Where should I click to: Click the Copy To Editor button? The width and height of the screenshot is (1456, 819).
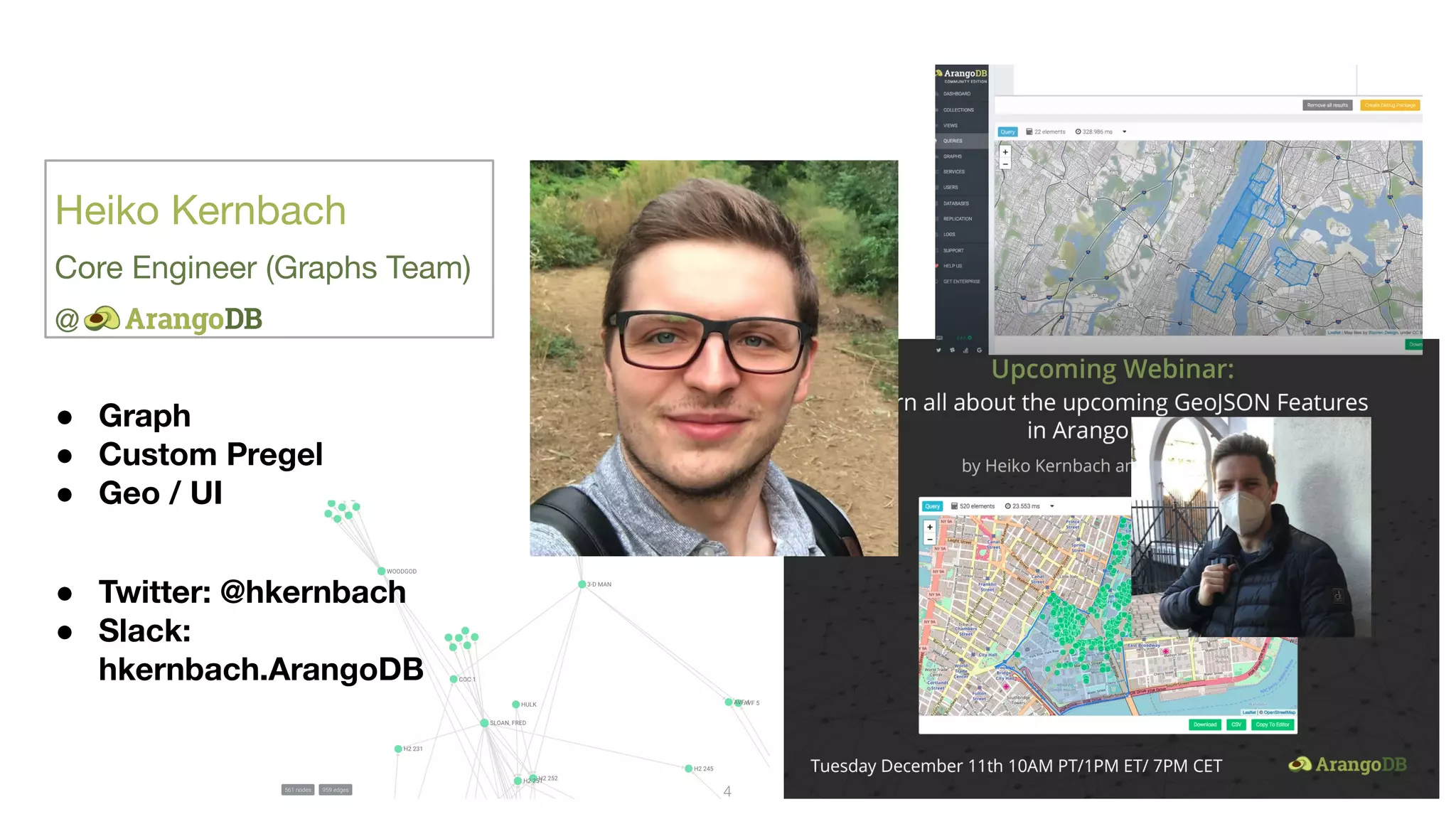(x=1273, y=724)
